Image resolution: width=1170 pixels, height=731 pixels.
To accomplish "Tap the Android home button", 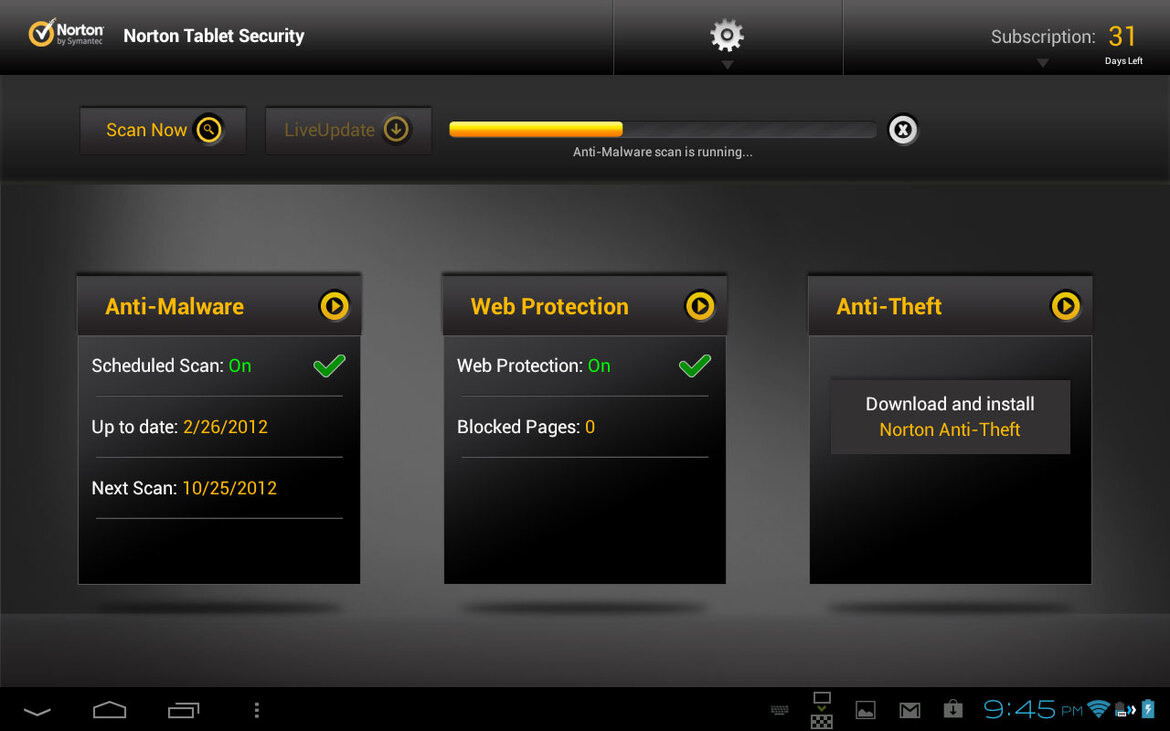I will coord(110,709).
